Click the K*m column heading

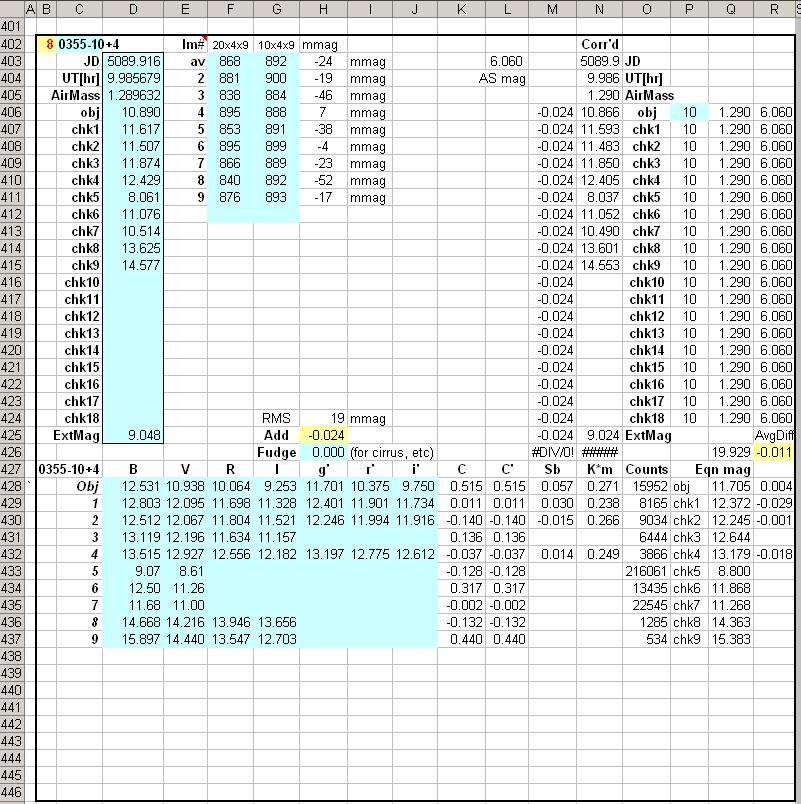(x=599, y=469)
